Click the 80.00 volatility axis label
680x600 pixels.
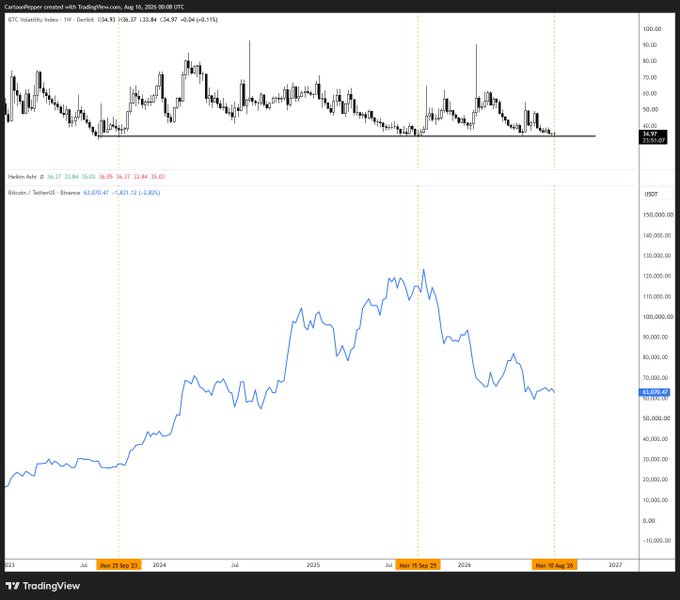650,61
